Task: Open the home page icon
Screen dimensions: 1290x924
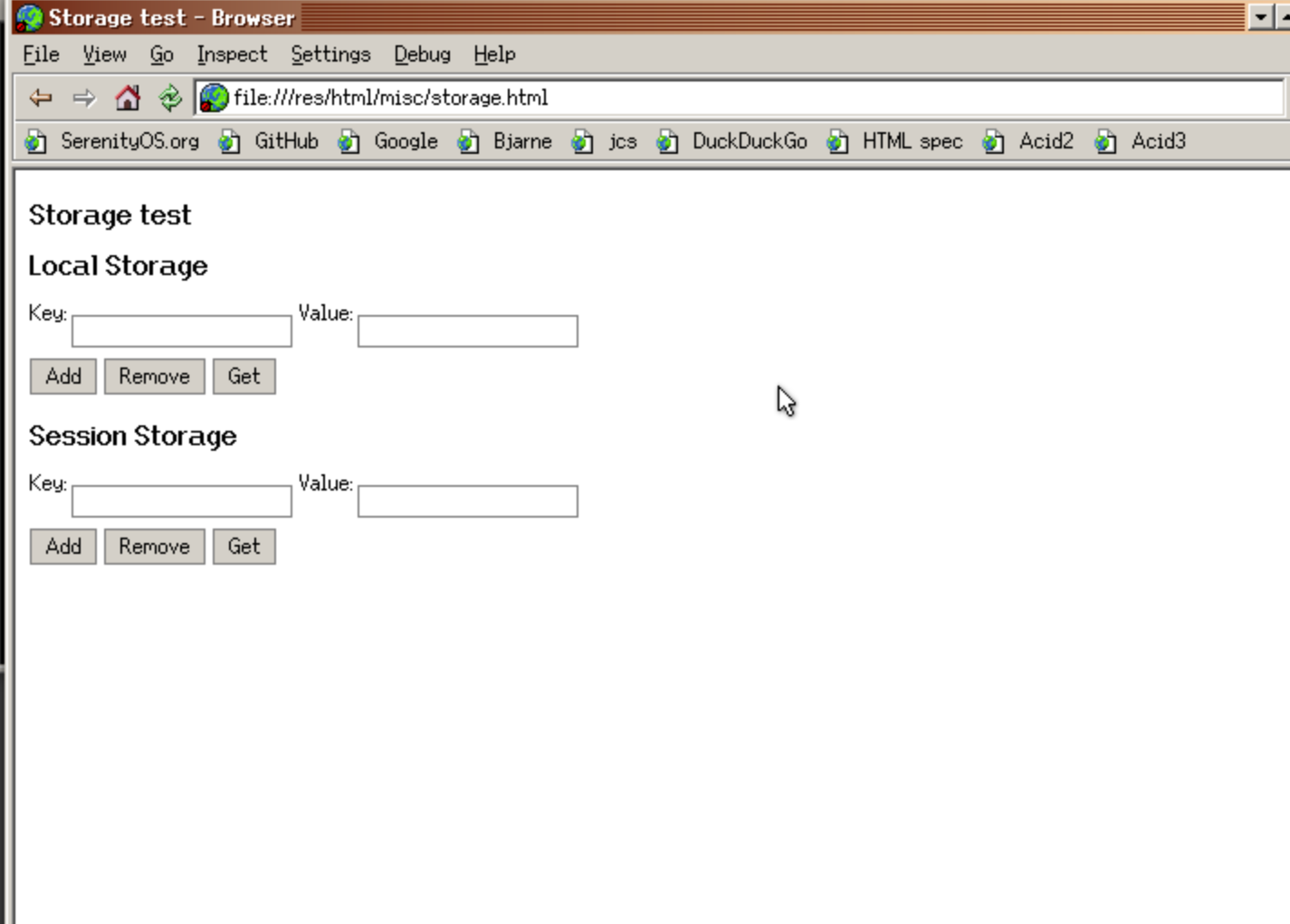Action: (x=129, y=96)
